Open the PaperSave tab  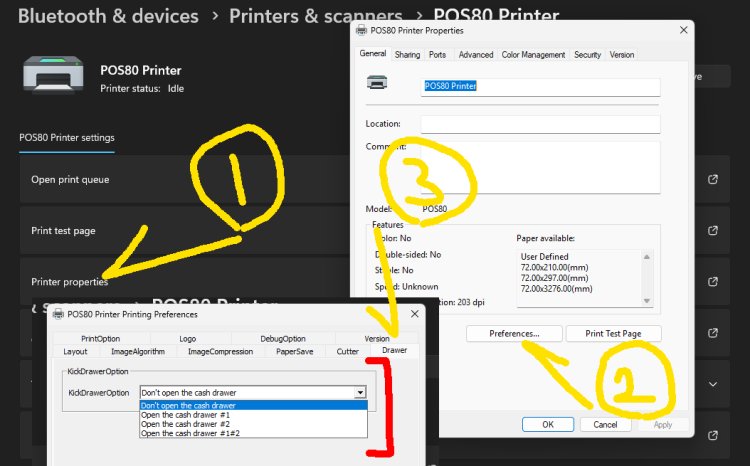(295, 351)
